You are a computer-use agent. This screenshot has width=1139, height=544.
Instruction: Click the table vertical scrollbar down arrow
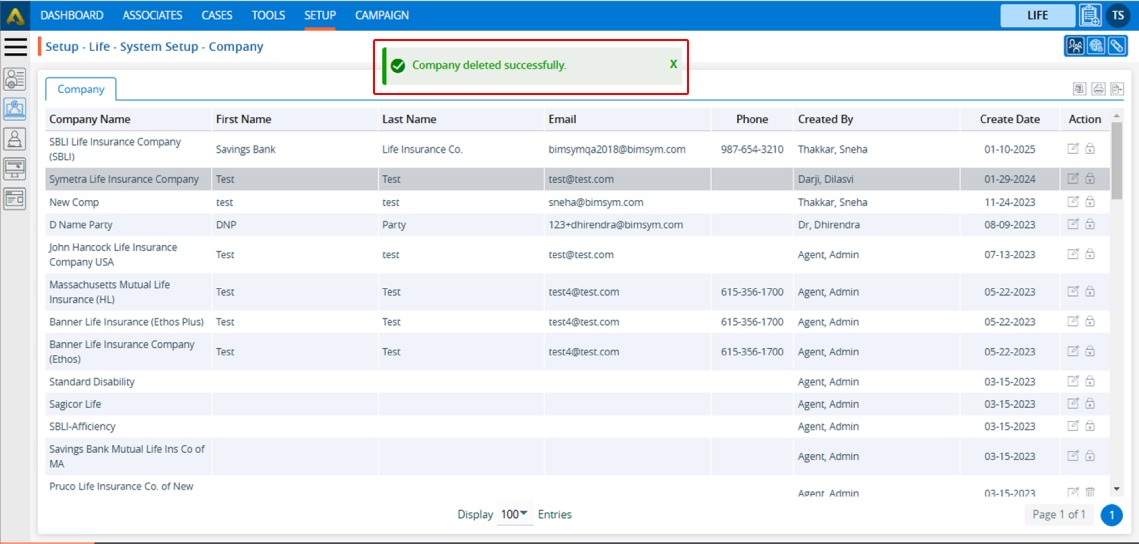click(1117, 489)
